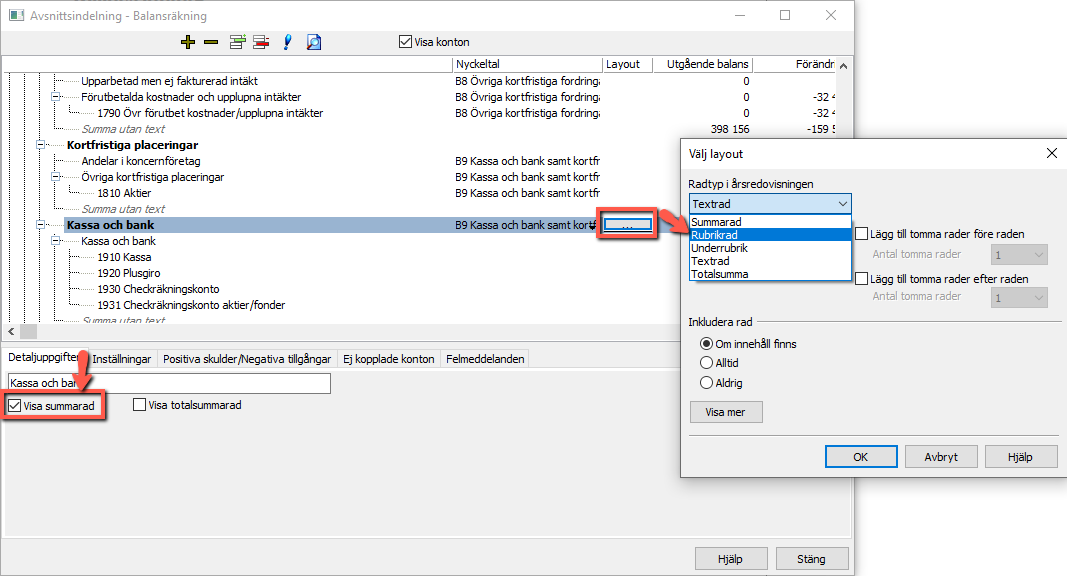Close the Välj layout dialog
Viewport: 1067px width, 576px height.
pyautogui.click(x=1051, y=153)
